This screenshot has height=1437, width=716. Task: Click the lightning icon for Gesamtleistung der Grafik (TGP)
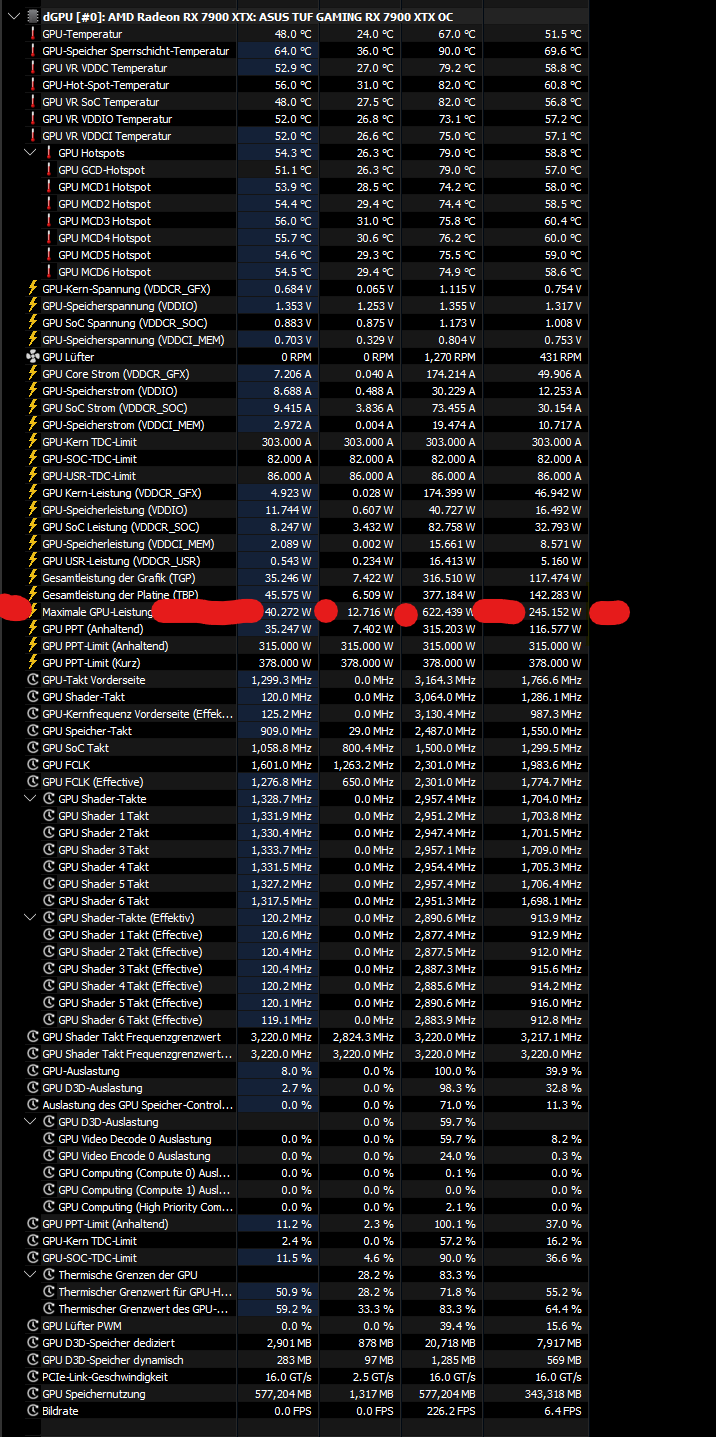(33, 578)
